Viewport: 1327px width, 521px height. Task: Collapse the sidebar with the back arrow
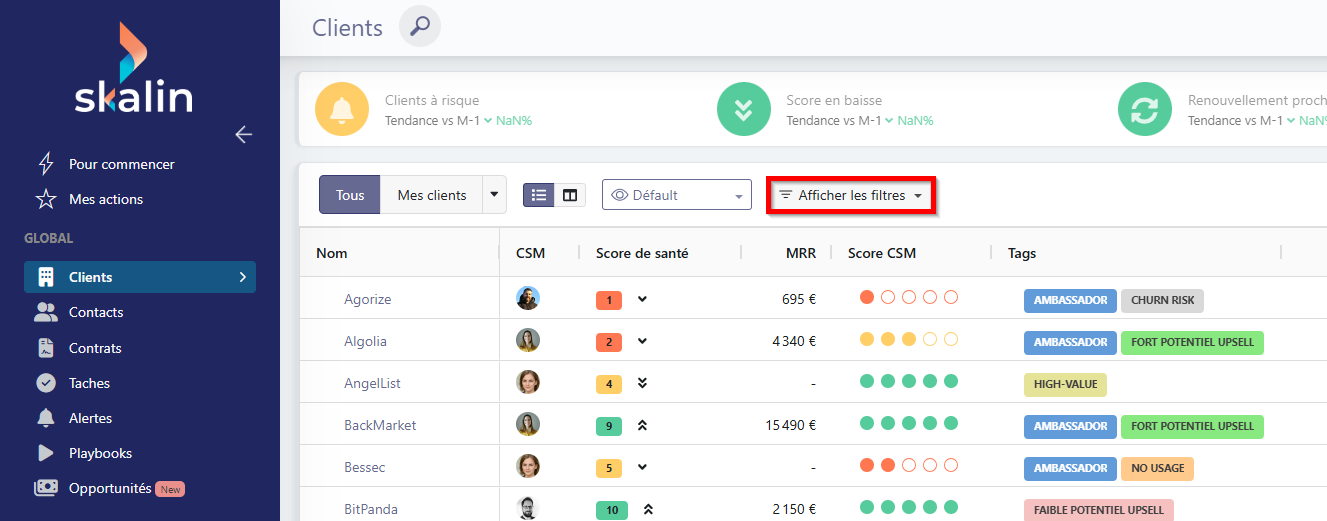pyautogui.click(x=243, y=134)
